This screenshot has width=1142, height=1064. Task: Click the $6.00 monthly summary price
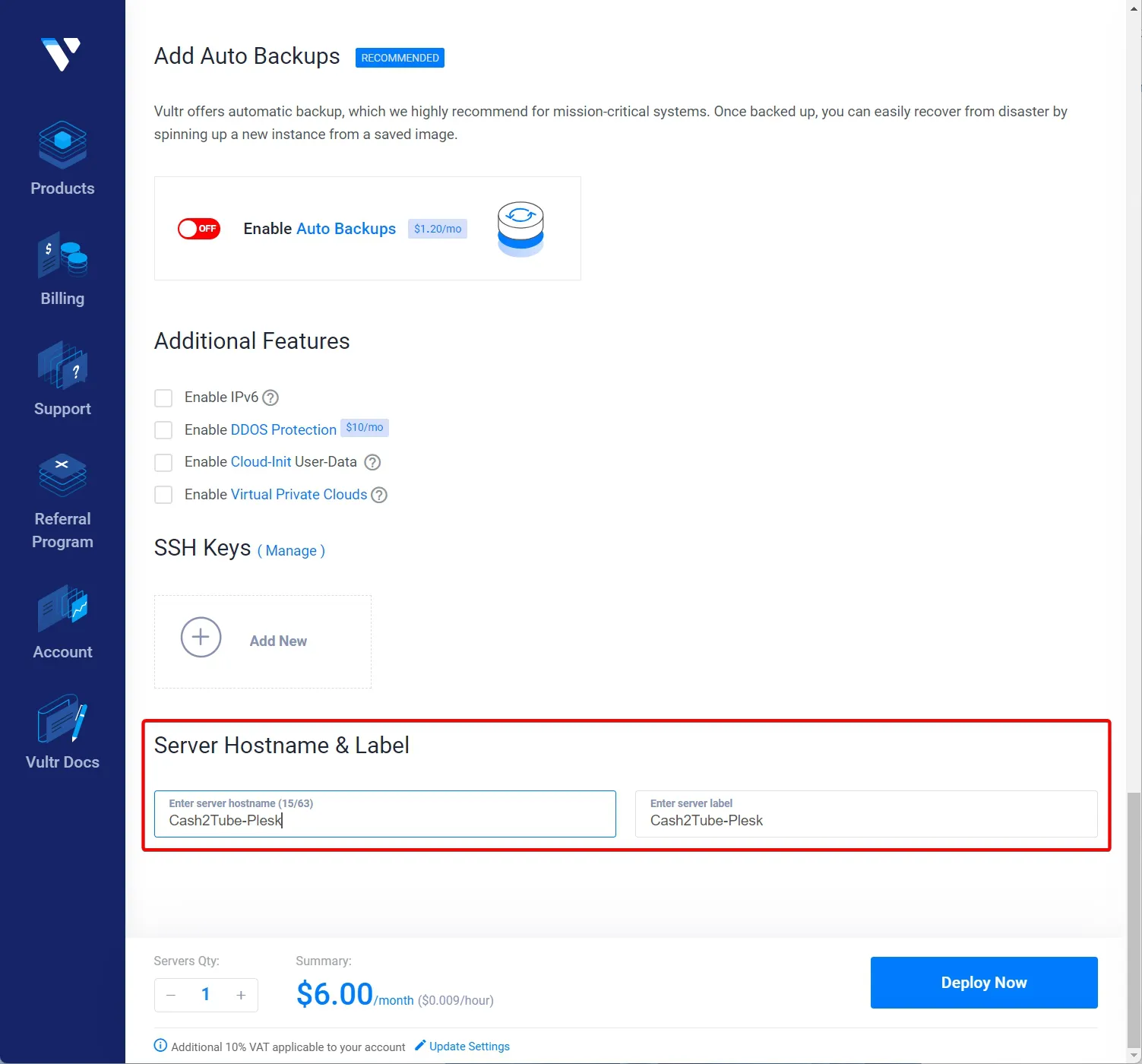click(334, 994)
